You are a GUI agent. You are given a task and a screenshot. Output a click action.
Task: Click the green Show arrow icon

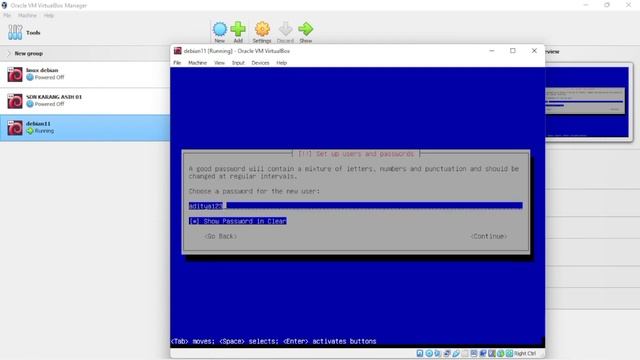pyautogui.click(x=305, y=29)
